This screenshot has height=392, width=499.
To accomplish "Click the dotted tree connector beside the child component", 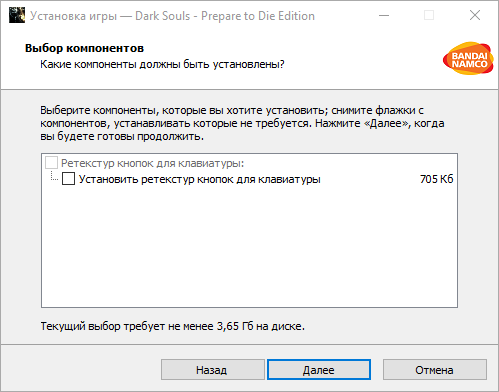I will pos(54,176).
